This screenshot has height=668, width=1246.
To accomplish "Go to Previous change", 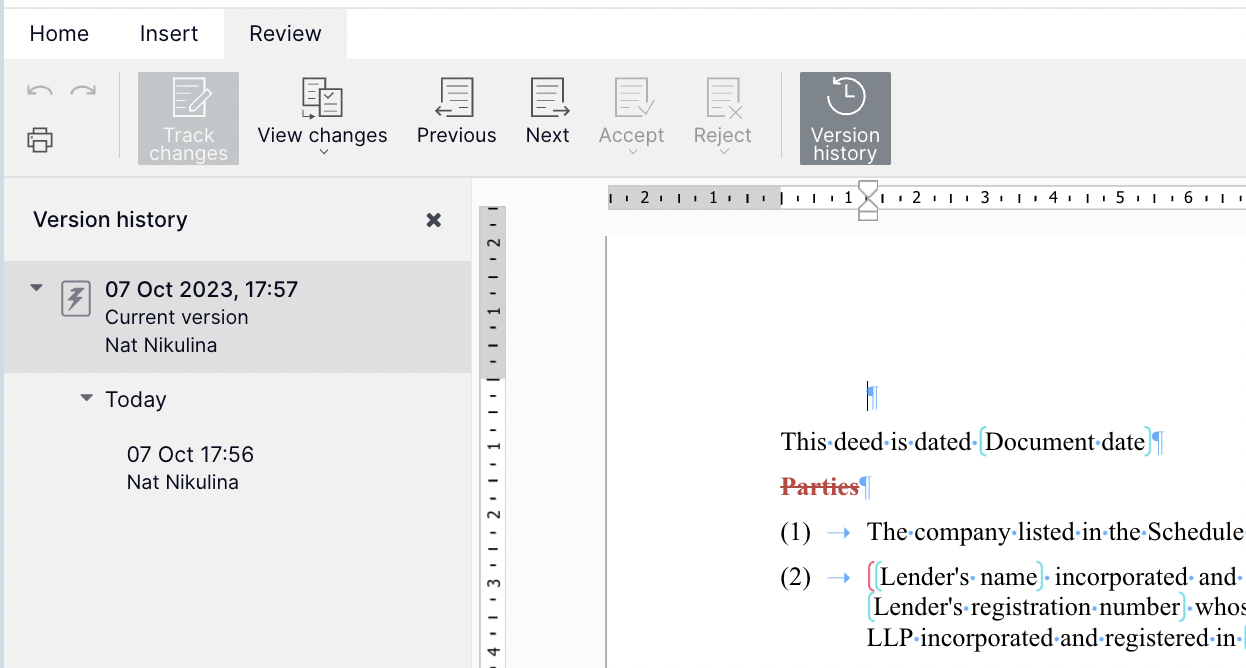I will pyautogui.click(x=456, y=112).
